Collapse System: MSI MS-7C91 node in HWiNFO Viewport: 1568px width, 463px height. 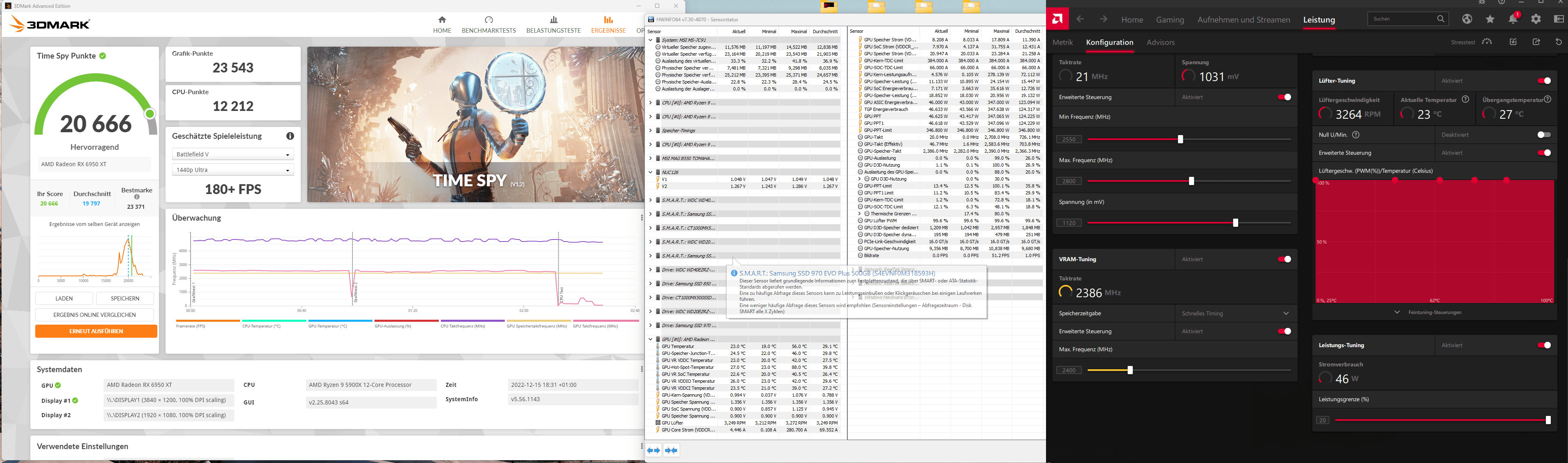pyautogui.click(x=650, y=40)
